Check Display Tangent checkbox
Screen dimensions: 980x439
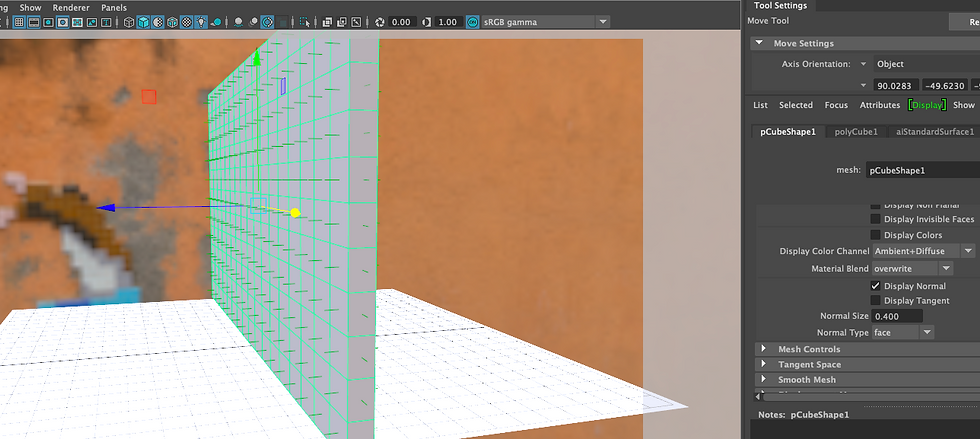click(876, 301)
